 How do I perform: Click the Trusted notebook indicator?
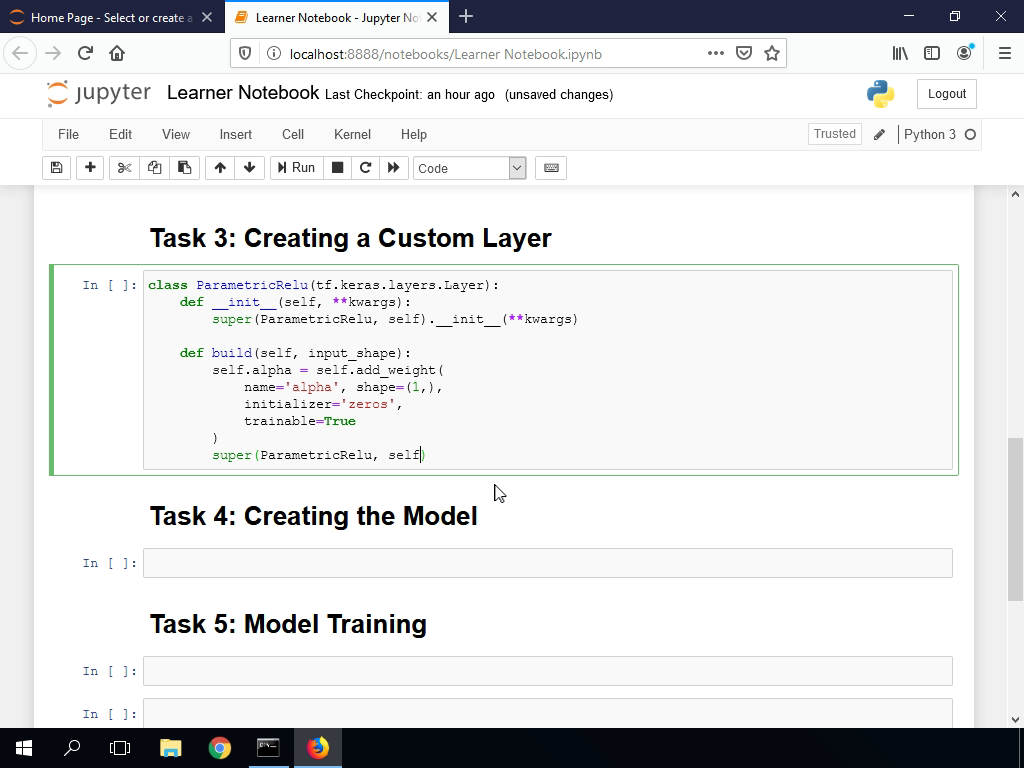pos(834,133)
